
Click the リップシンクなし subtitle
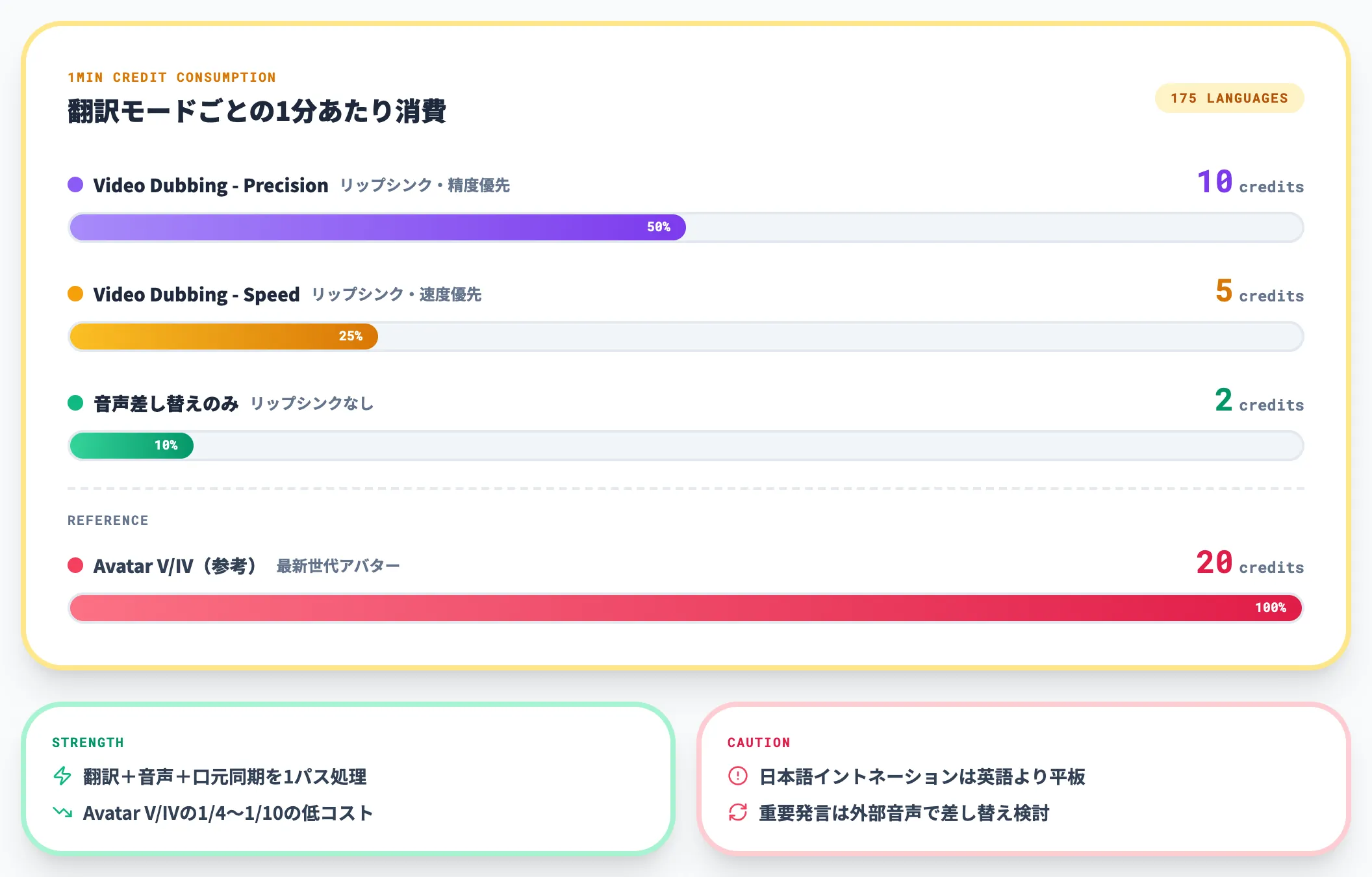312,403
